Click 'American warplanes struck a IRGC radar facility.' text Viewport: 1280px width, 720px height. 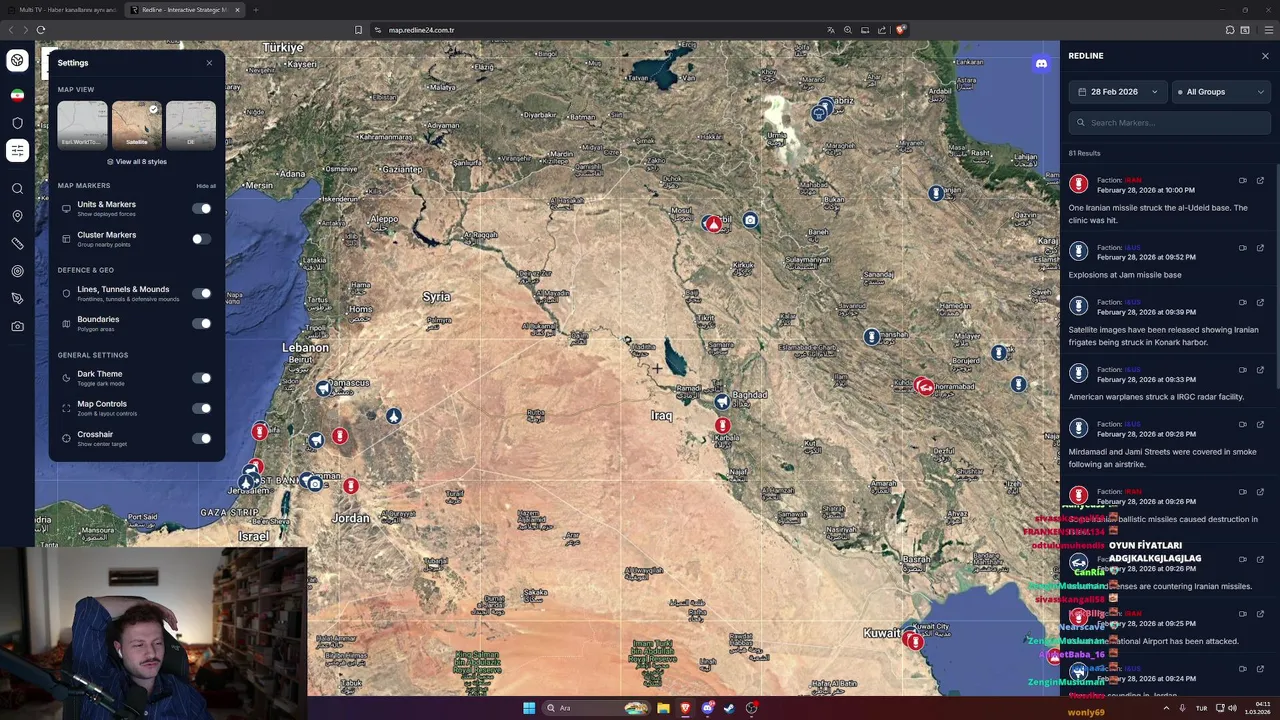point(1156,397)
